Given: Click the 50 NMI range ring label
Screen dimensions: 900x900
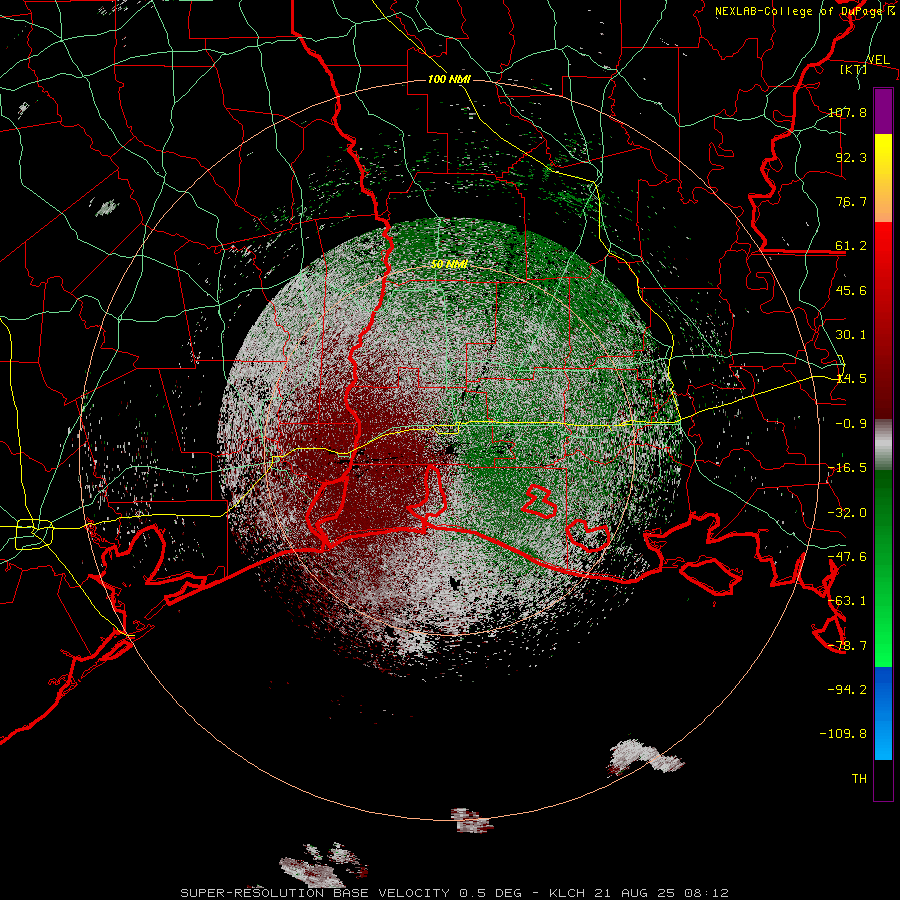Looking at the screenshot, I should click(x=449, y=264).
